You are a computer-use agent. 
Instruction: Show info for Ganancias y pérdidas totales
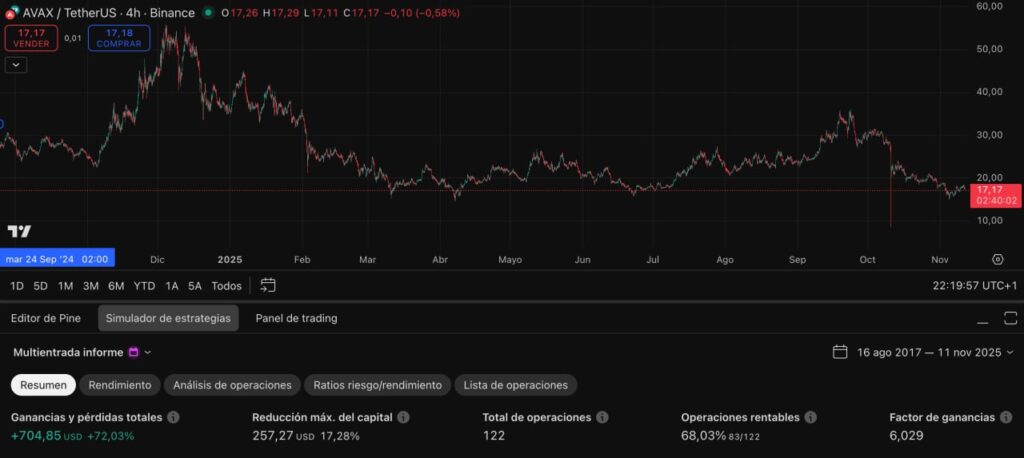[x=173, y=417]
